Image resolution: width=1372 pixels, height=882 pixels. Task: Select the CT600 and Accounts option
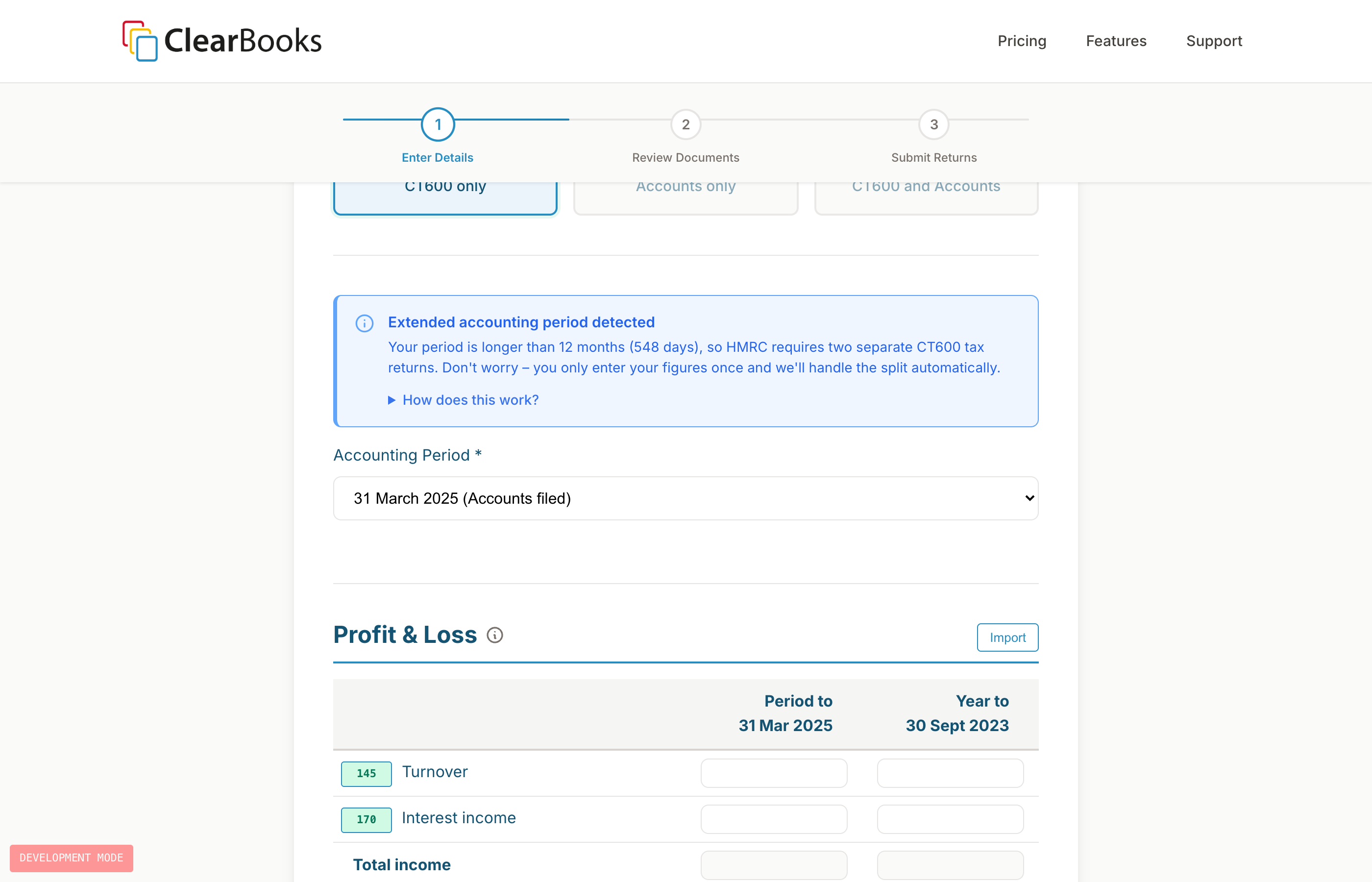coord(926,196)
